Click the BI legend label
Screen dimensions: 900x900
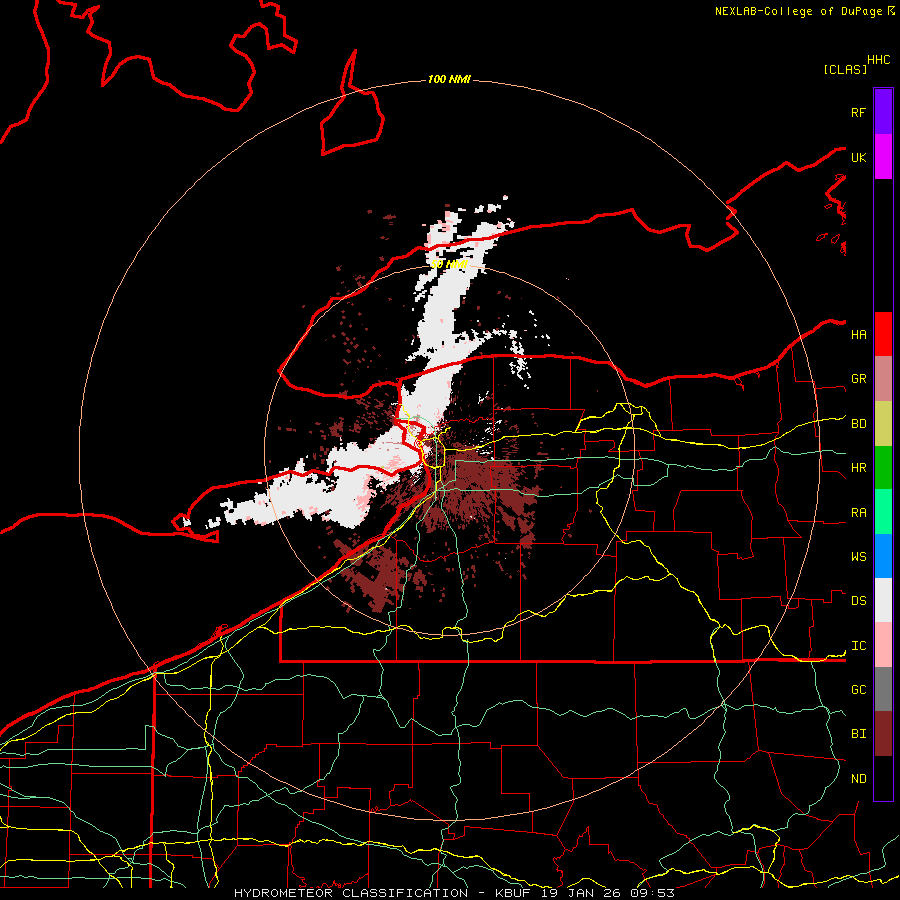pyautogui.click(x=859, y=734)
